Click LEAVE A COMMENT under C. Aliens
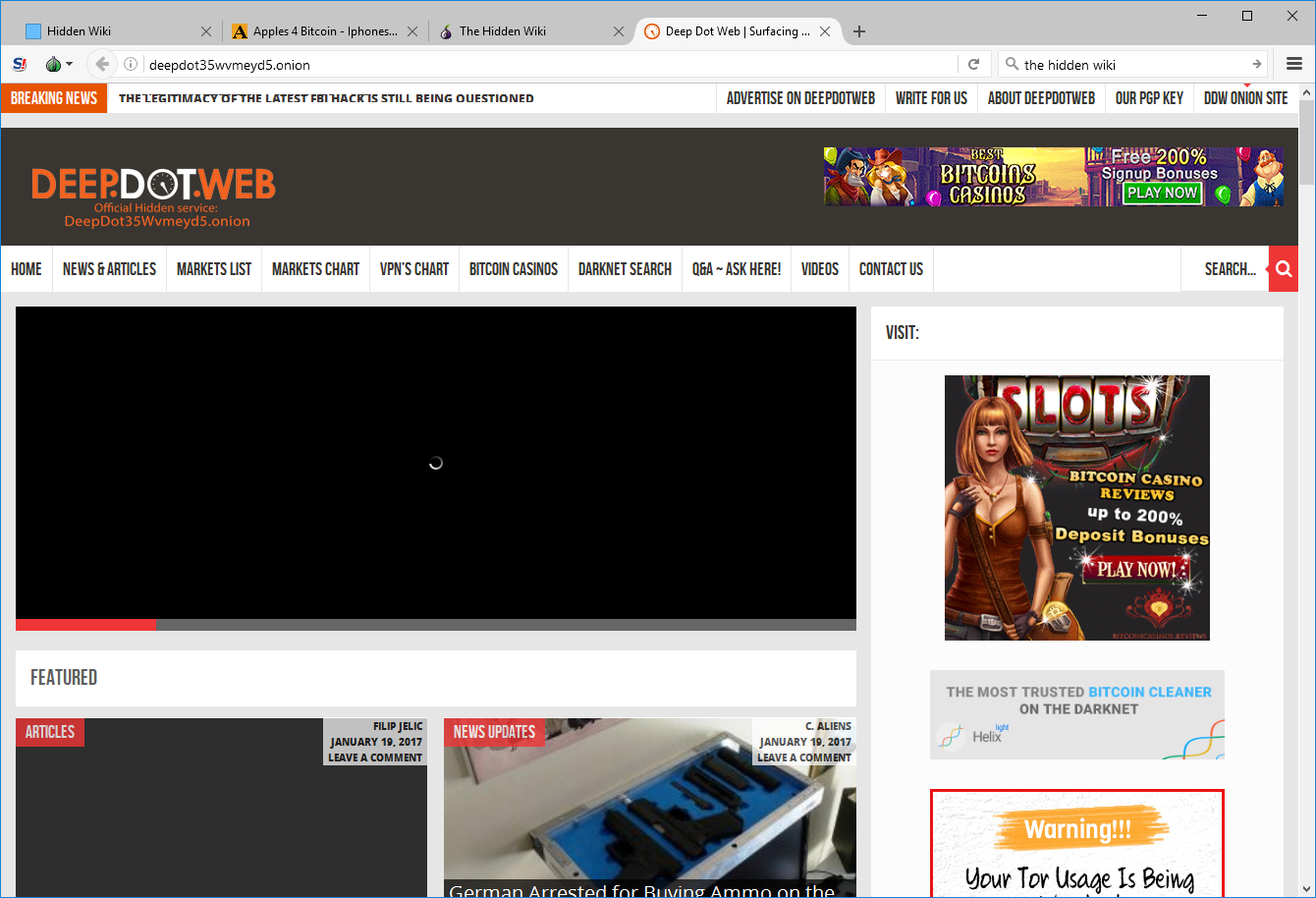 pyautogui.click(x=804, y=758)
